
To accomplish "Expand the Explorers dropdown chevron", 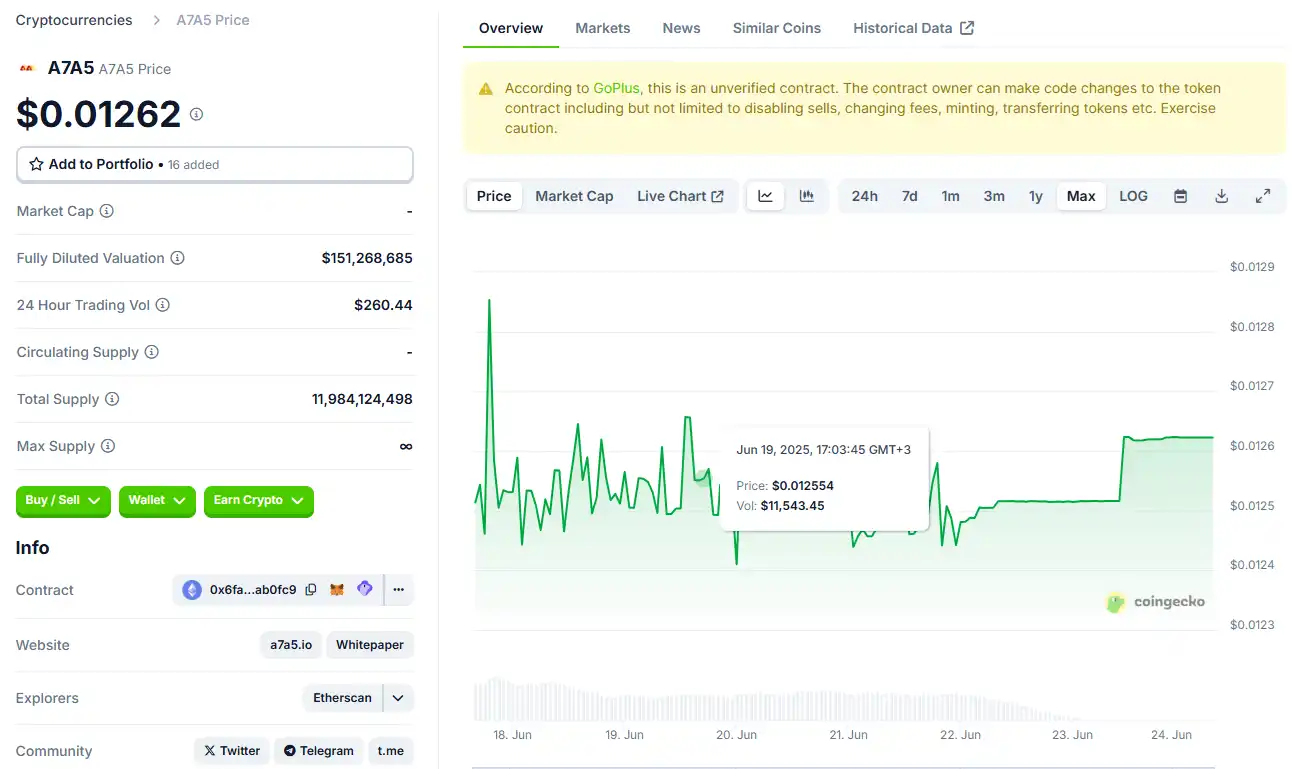I will point(397,697).
